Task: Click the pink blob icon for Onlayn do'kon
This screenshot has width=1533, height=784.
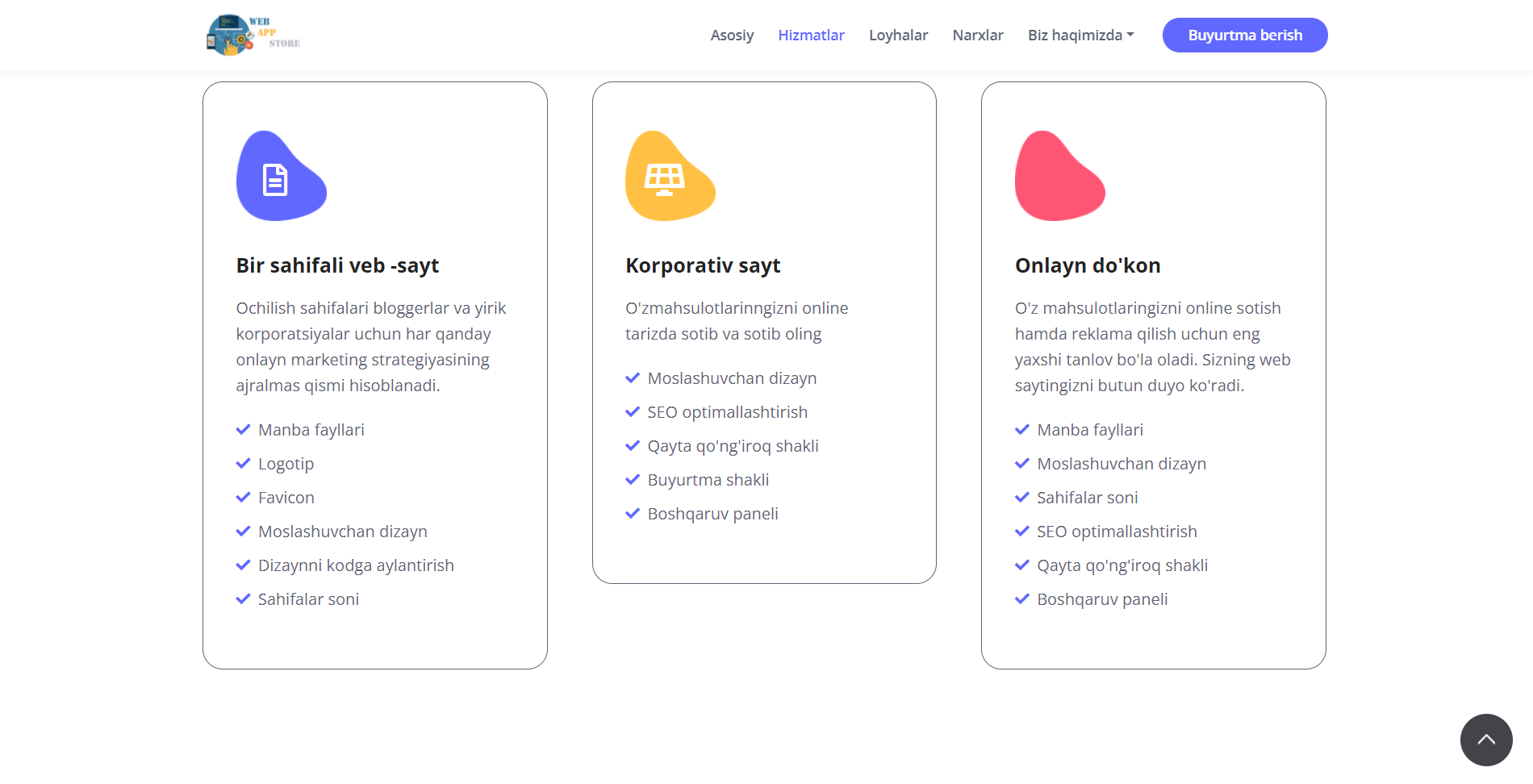Action: click(1059, 176)
